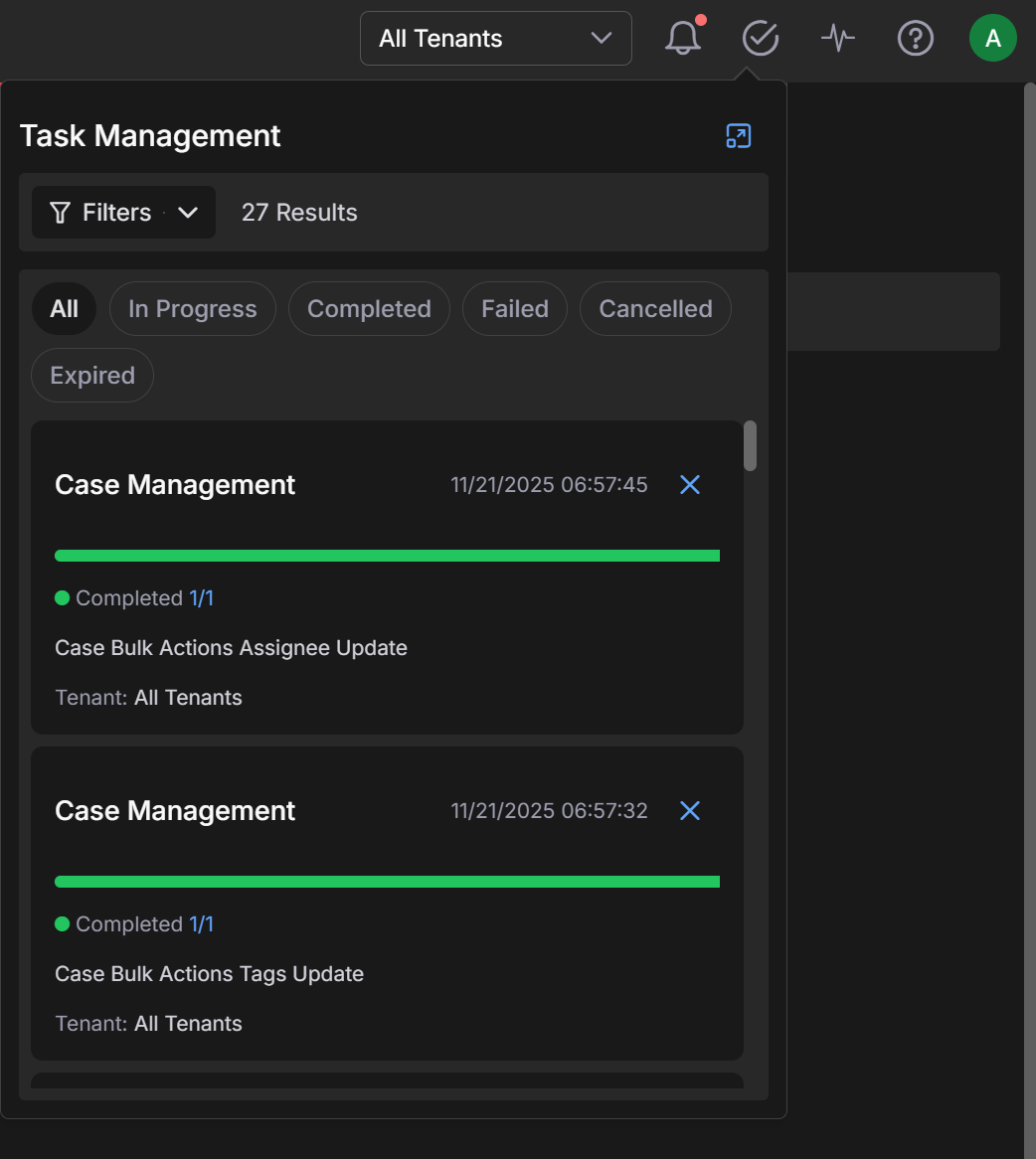Click the Task Management checkmark icon
The width and height of the screenshot is (1036, 1159).
[761, 39]
